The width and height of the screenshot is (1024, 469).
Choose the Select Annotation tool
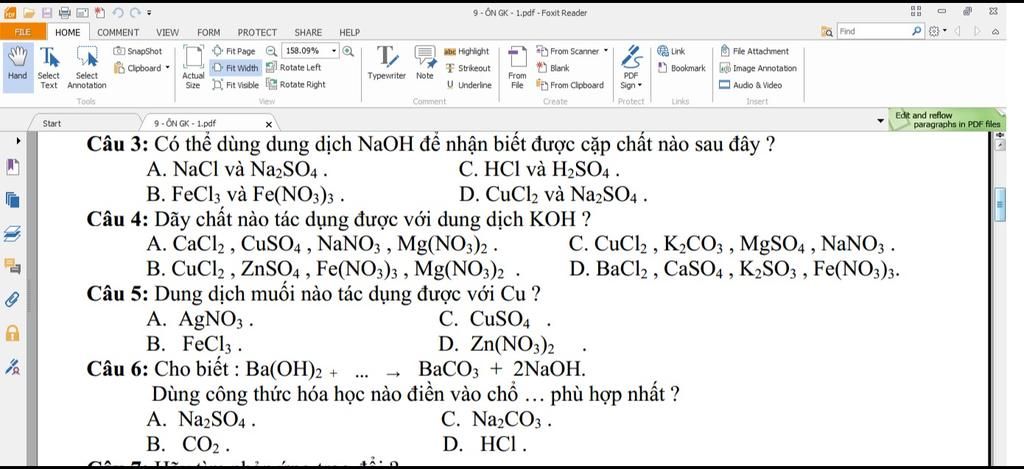click(87, 67)
